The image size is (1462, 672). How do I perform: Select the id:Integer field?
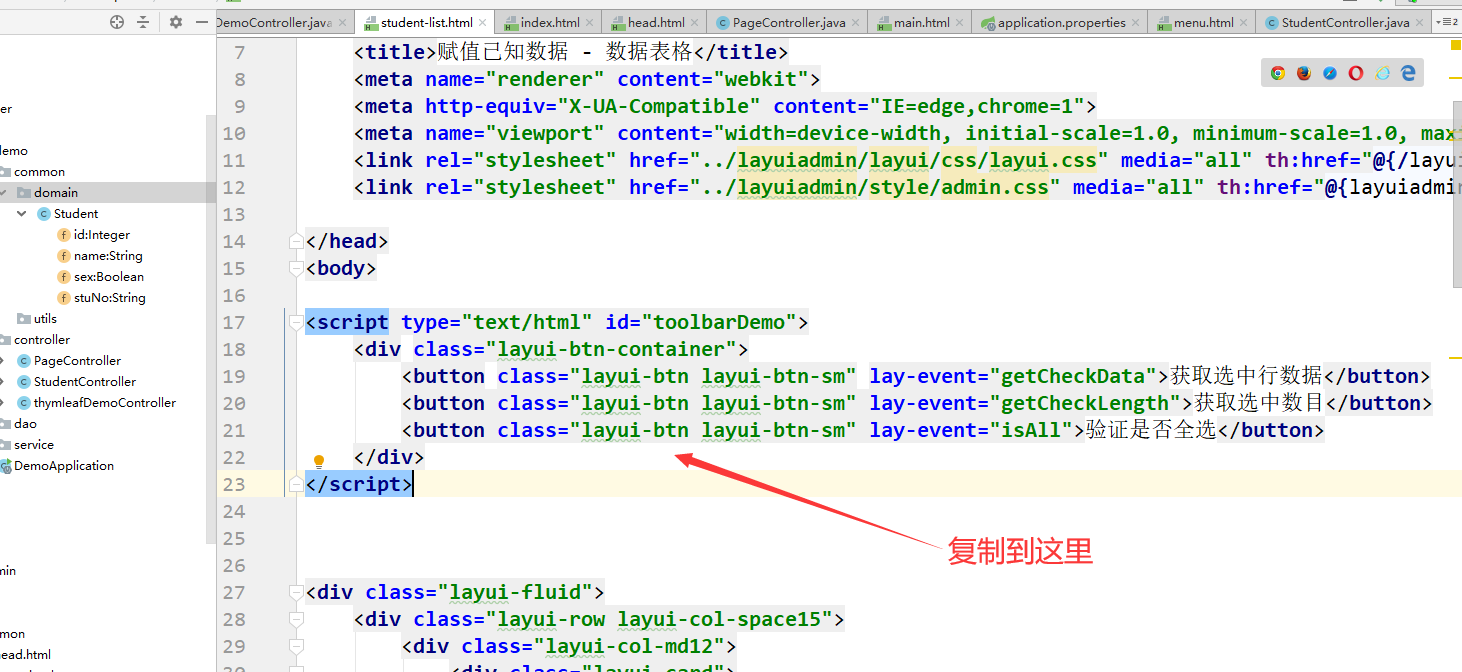coord(102,235)
